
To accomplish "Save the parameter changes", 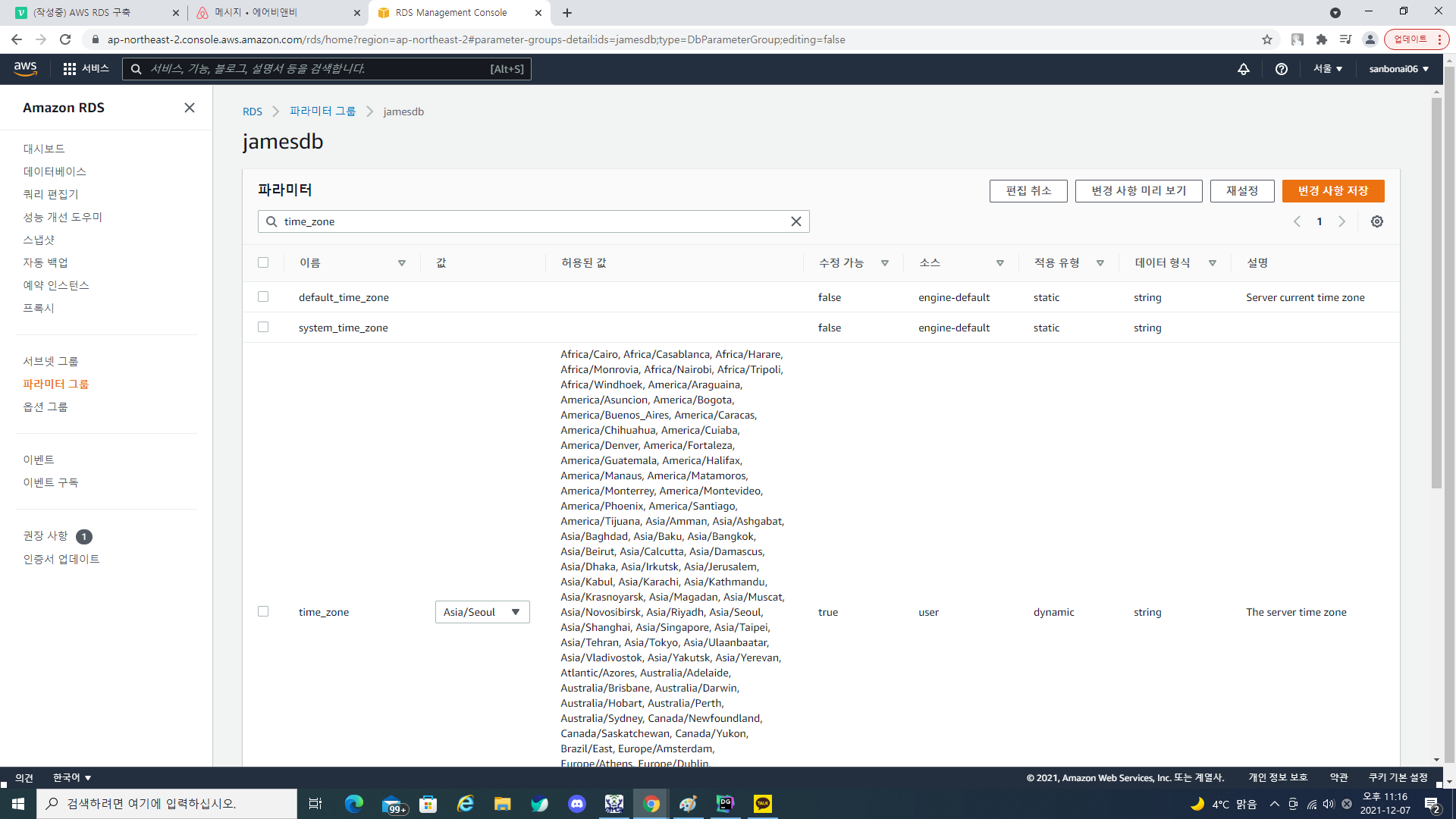I will pos(1332,191).
